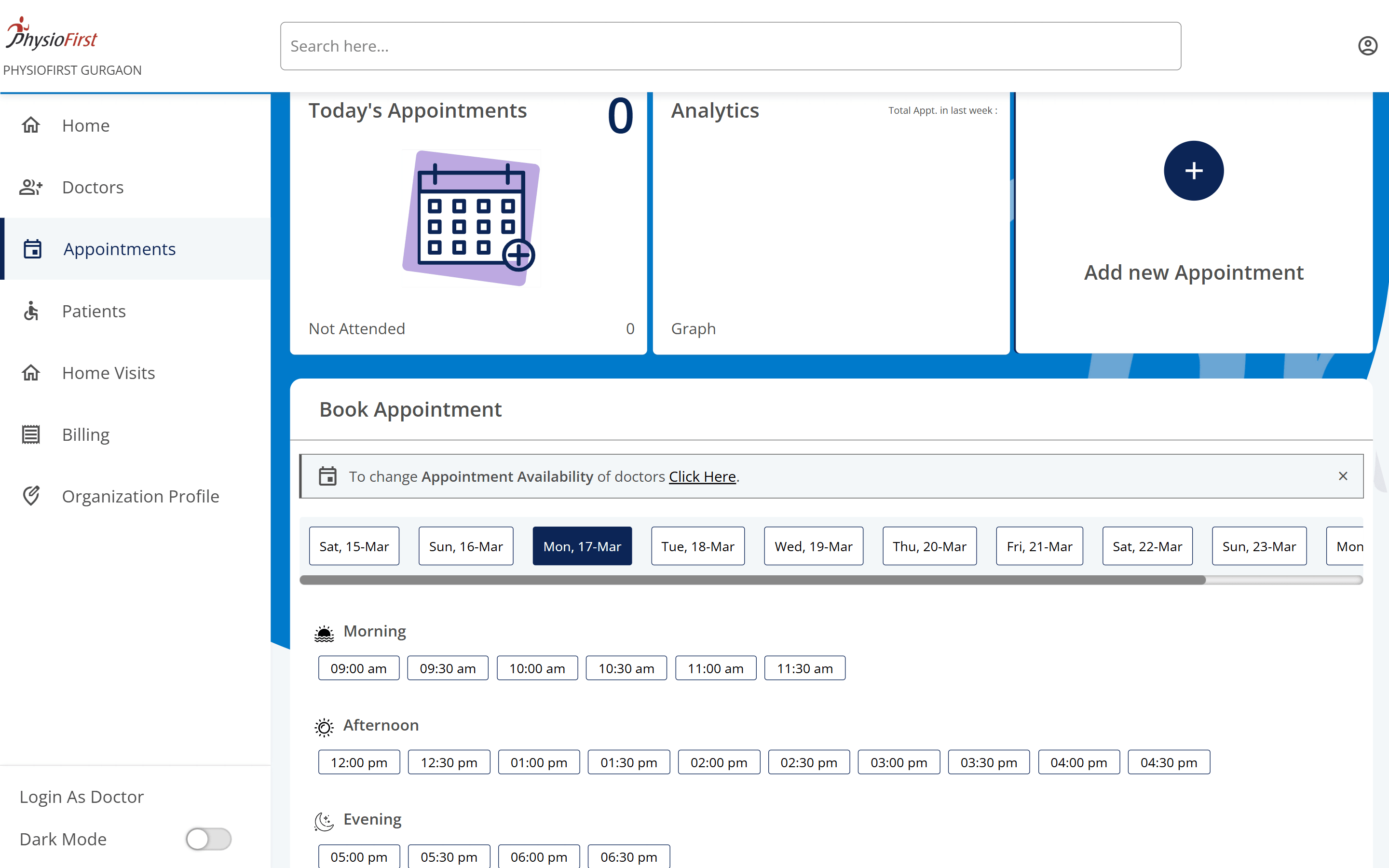The height and width of the screenshot is (868, 1389).
Task: Click the Home house icon in sidebar
Action: [x=31, y=125]
